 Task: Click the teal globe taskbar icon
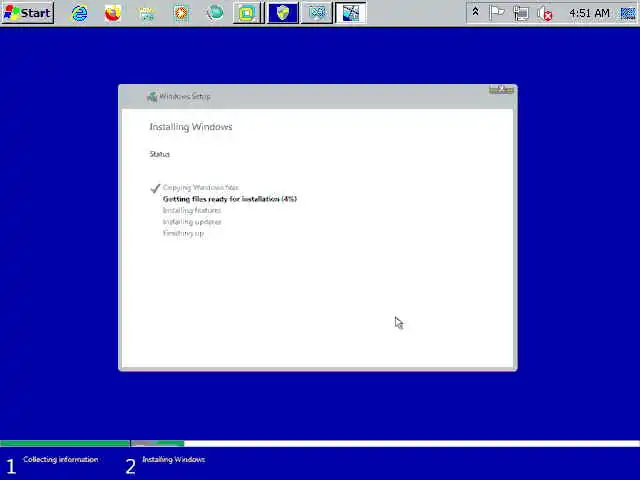[215, 13]
